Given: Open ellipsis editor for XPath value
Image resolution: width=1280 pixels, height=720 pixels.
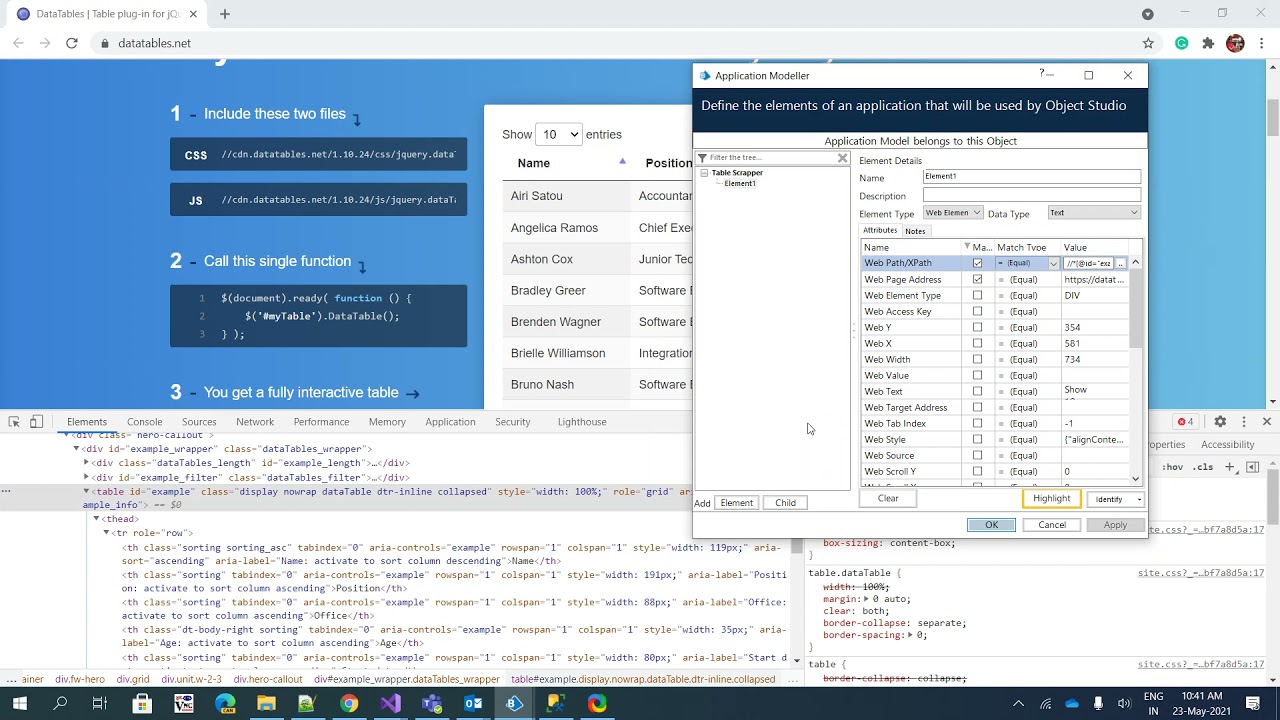Looking at the screenshot, I should point(1120,263).
